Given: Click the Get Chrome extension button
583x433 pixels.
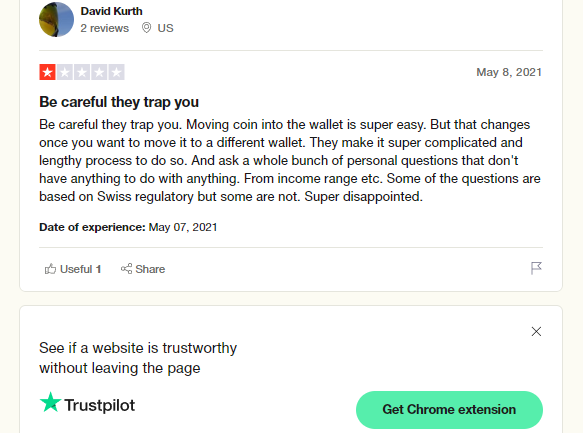Looking at the screenshot, I should 449,410.
